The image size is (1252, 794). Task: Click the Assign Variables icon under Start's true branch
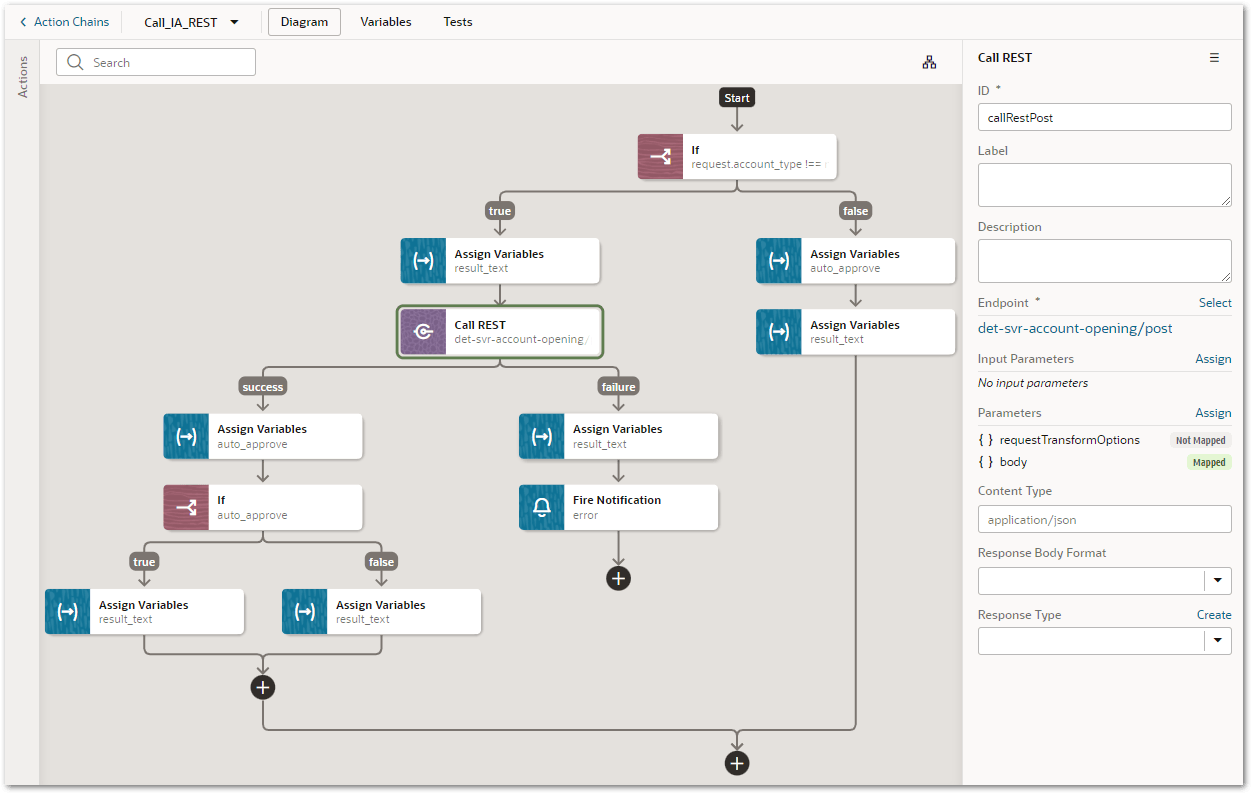coord(423,261)
